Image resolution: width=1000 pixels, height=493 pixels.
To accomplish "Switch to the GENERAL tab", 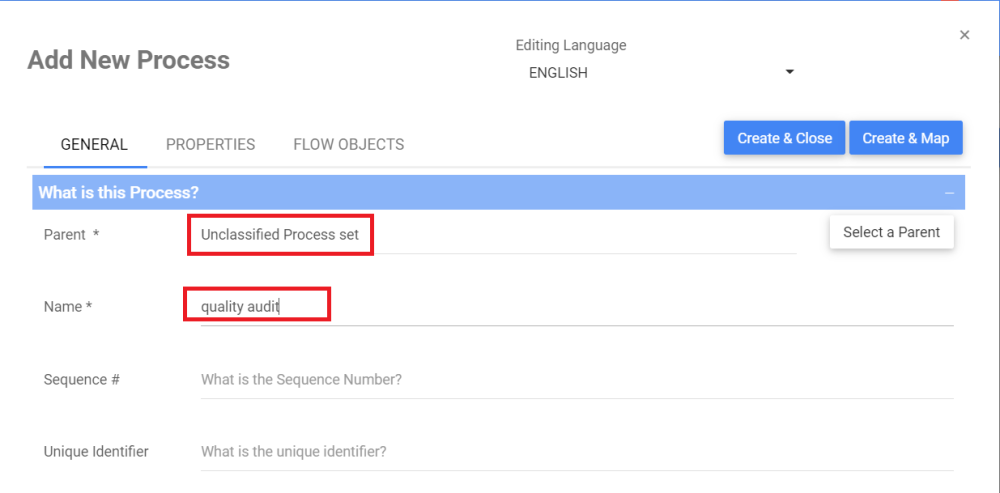I will click(94, 144).
